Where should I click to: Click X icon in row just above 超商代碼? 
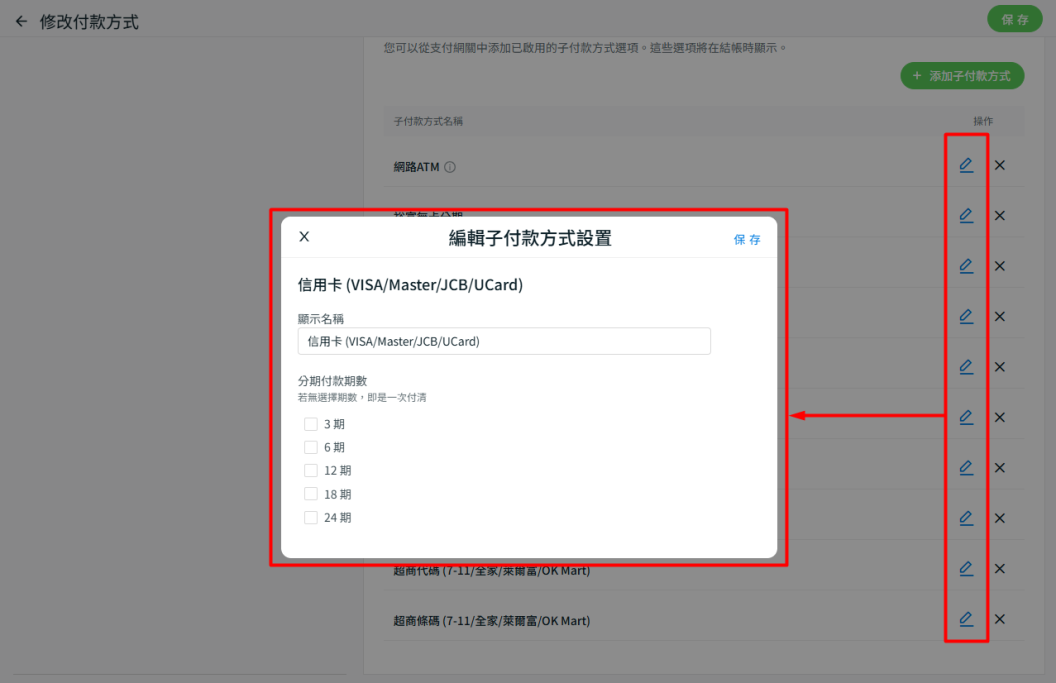tap(999, 518)
